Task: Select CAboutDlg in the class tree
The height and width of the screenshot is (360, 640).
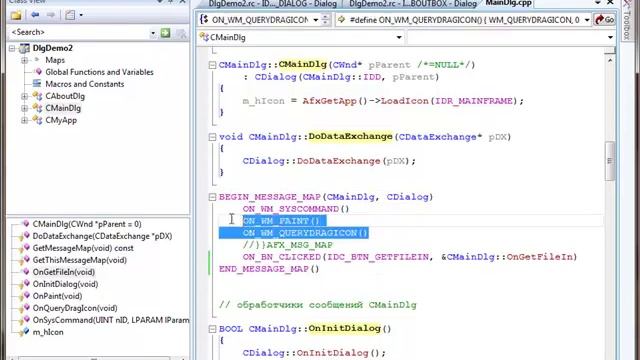Action: pyautogui.click(x=65, y=96)
